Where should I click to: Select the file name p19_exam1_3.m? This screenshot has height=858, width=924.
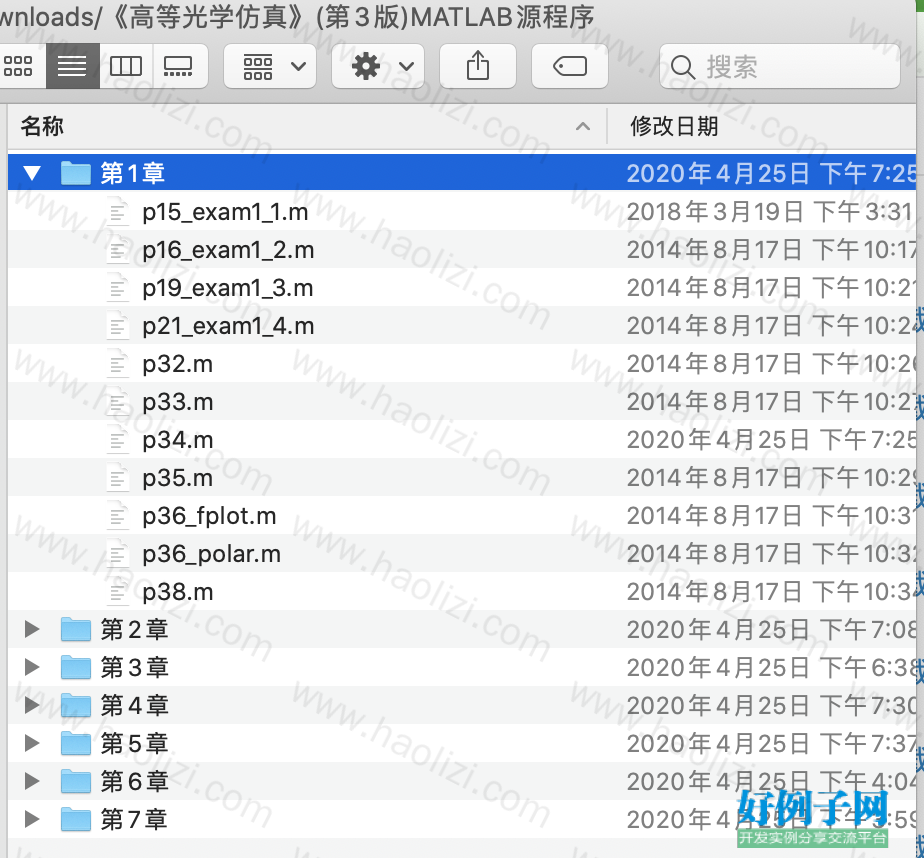[x=227, y=289]
